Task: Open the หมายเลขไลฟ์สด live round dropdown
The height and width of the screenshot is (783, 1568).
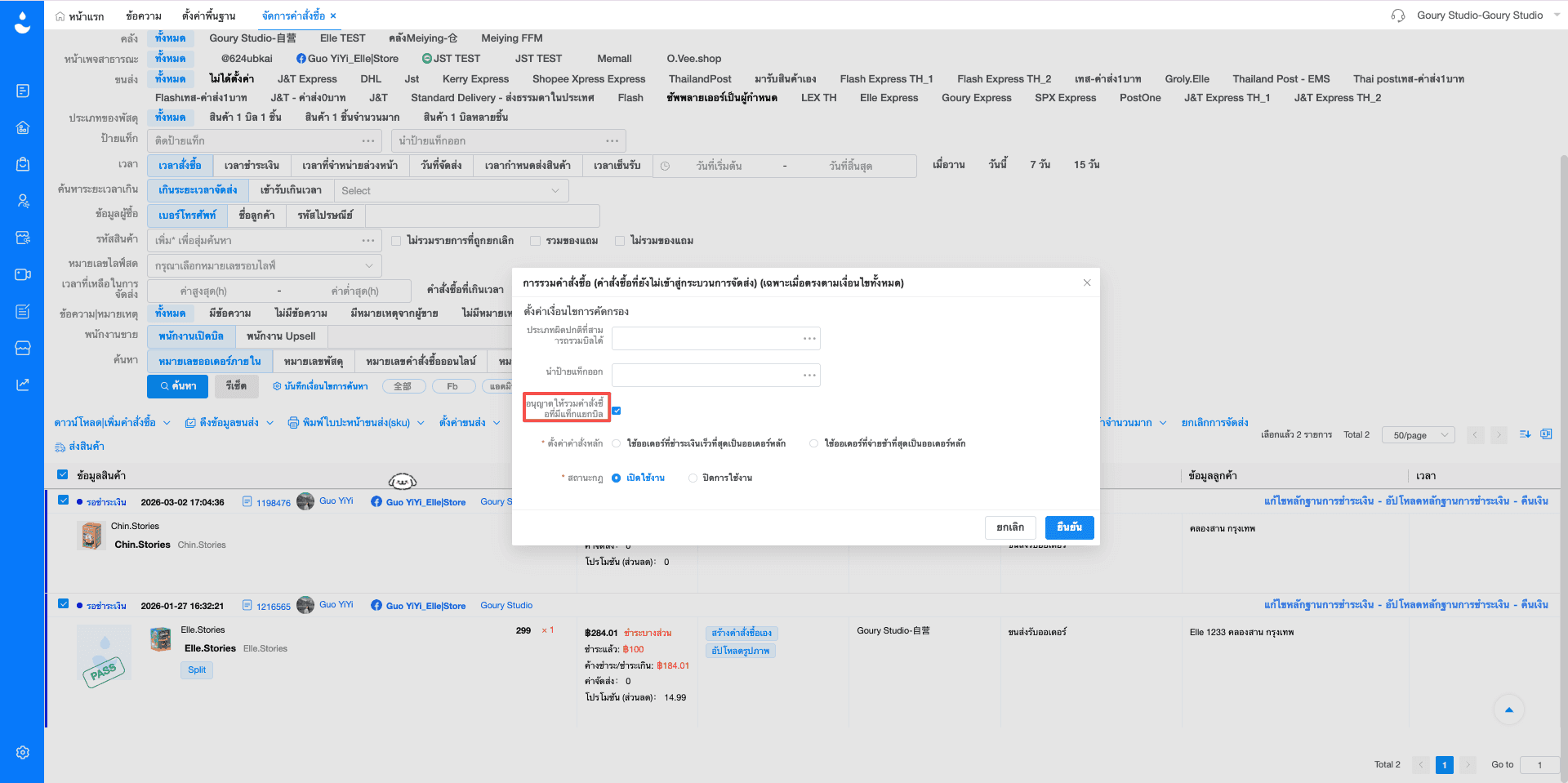Action: coord(265,265)
